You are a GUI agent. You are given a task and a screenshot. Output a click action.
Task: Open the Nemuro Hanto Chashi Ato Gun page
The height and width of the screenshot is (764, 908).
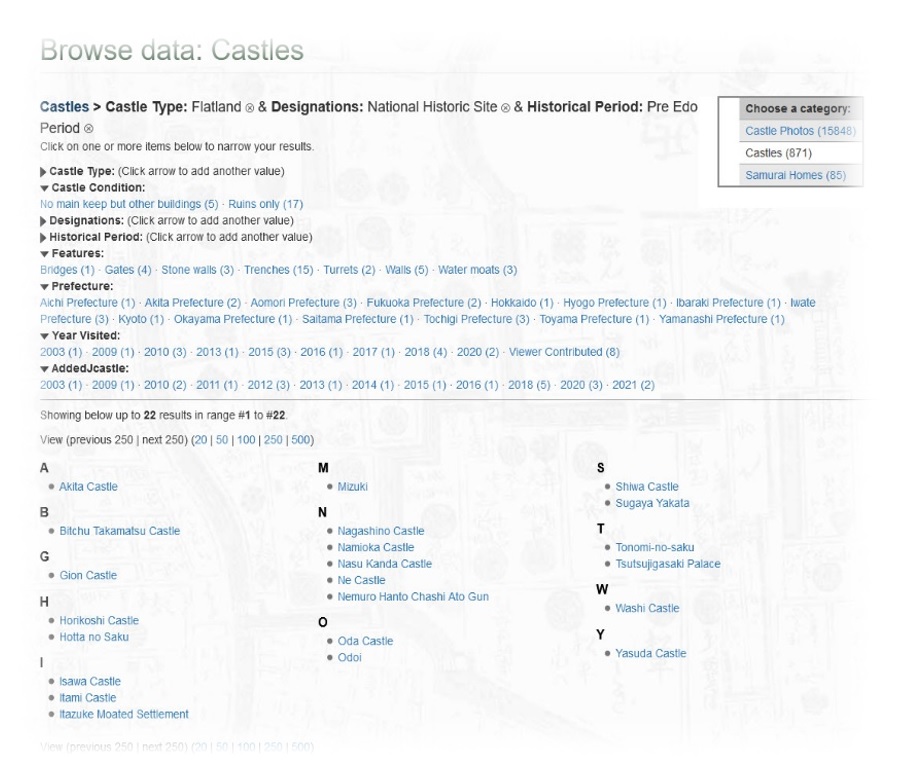(413, 597)
